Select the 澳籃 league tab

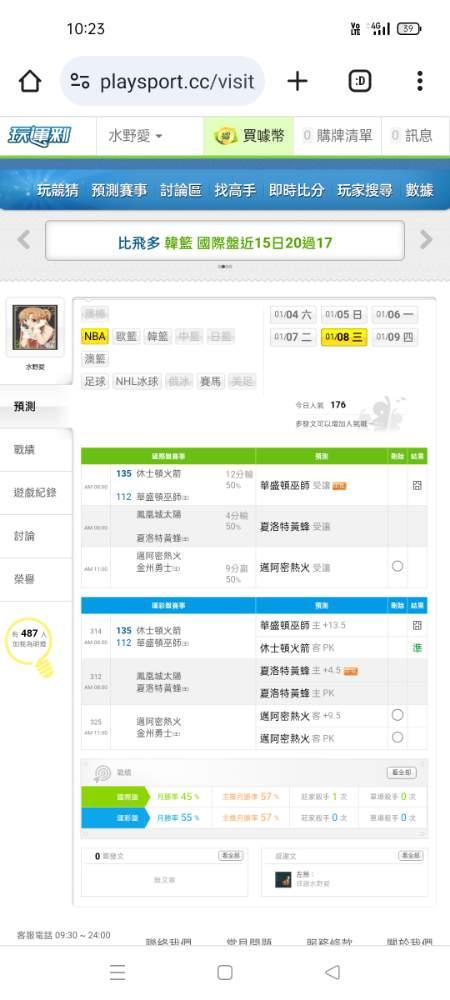(95, 359)
